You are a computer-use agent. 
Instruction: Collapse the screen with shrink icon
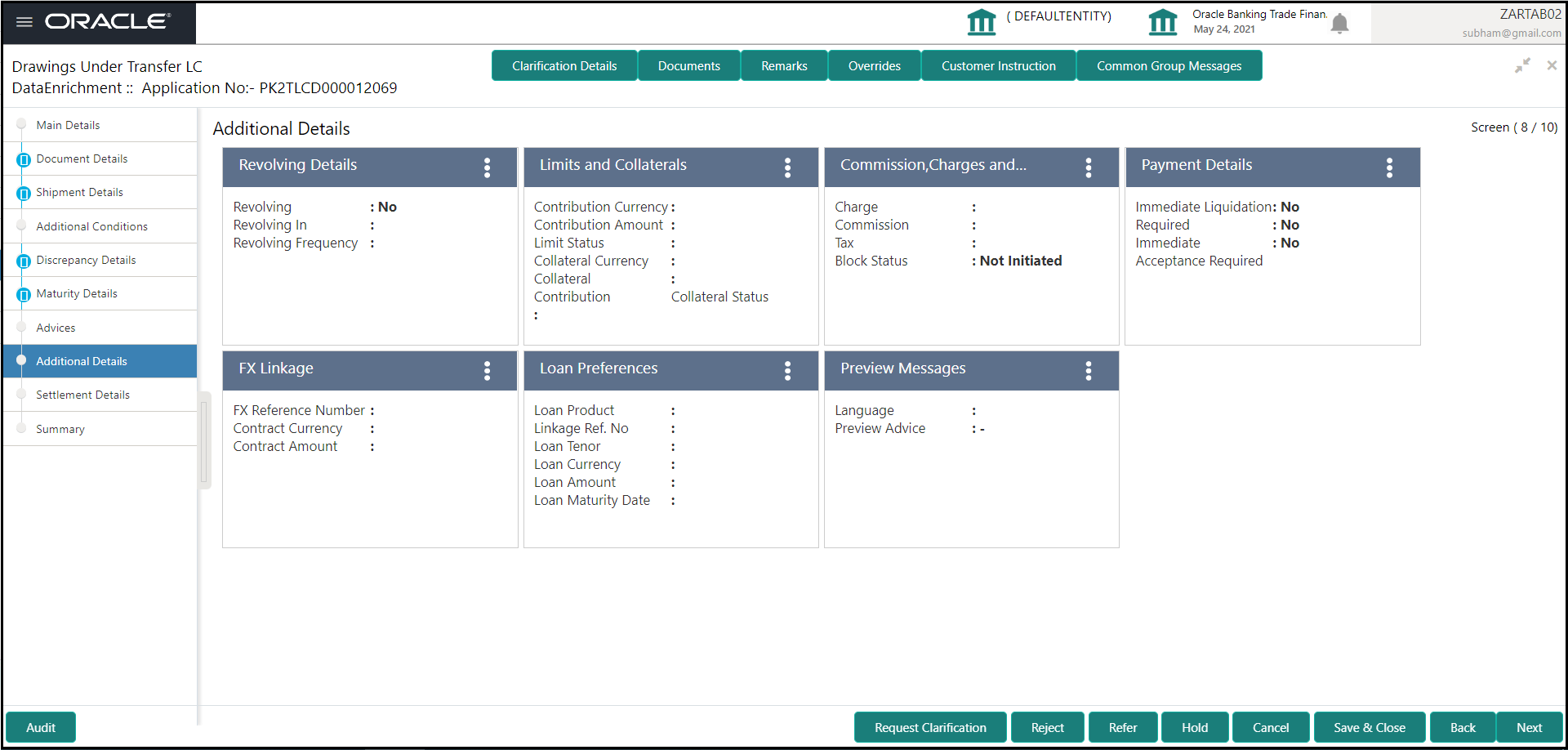[1522, 65]
